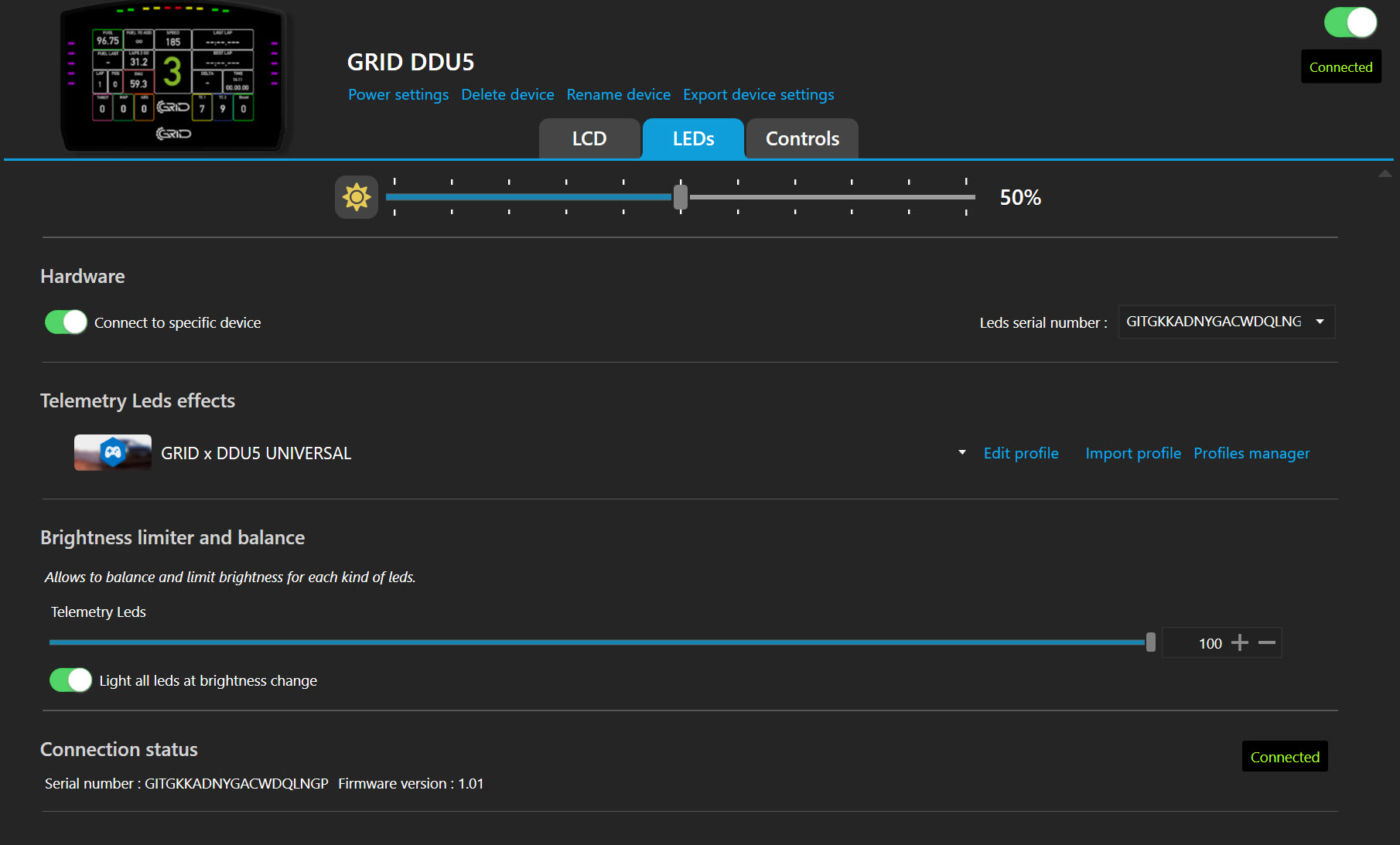1400x845 pixels.
Task: Open Power settings
Action: pyautogui.click(x=398, y=94)
